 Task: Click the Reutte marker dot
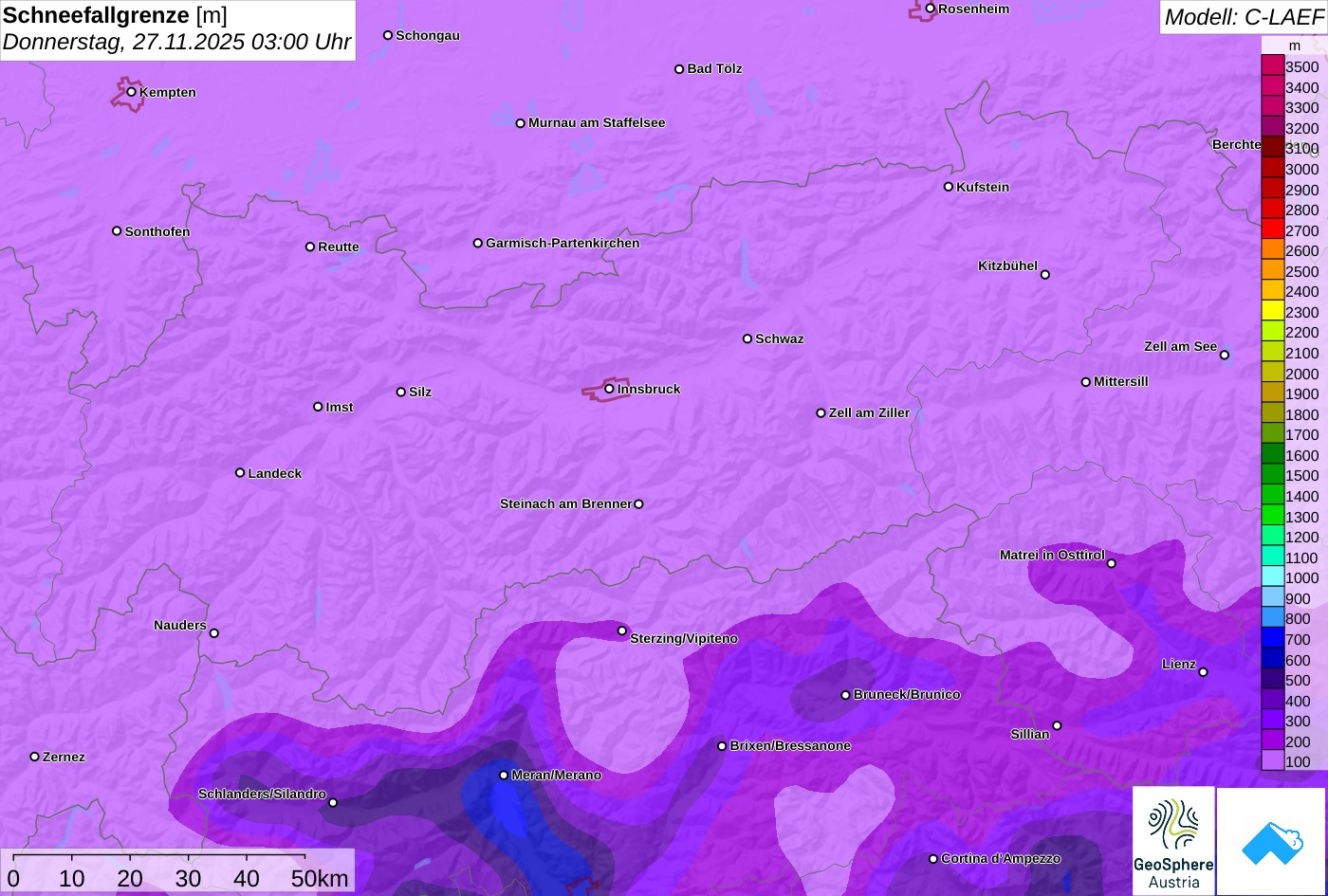310,247
